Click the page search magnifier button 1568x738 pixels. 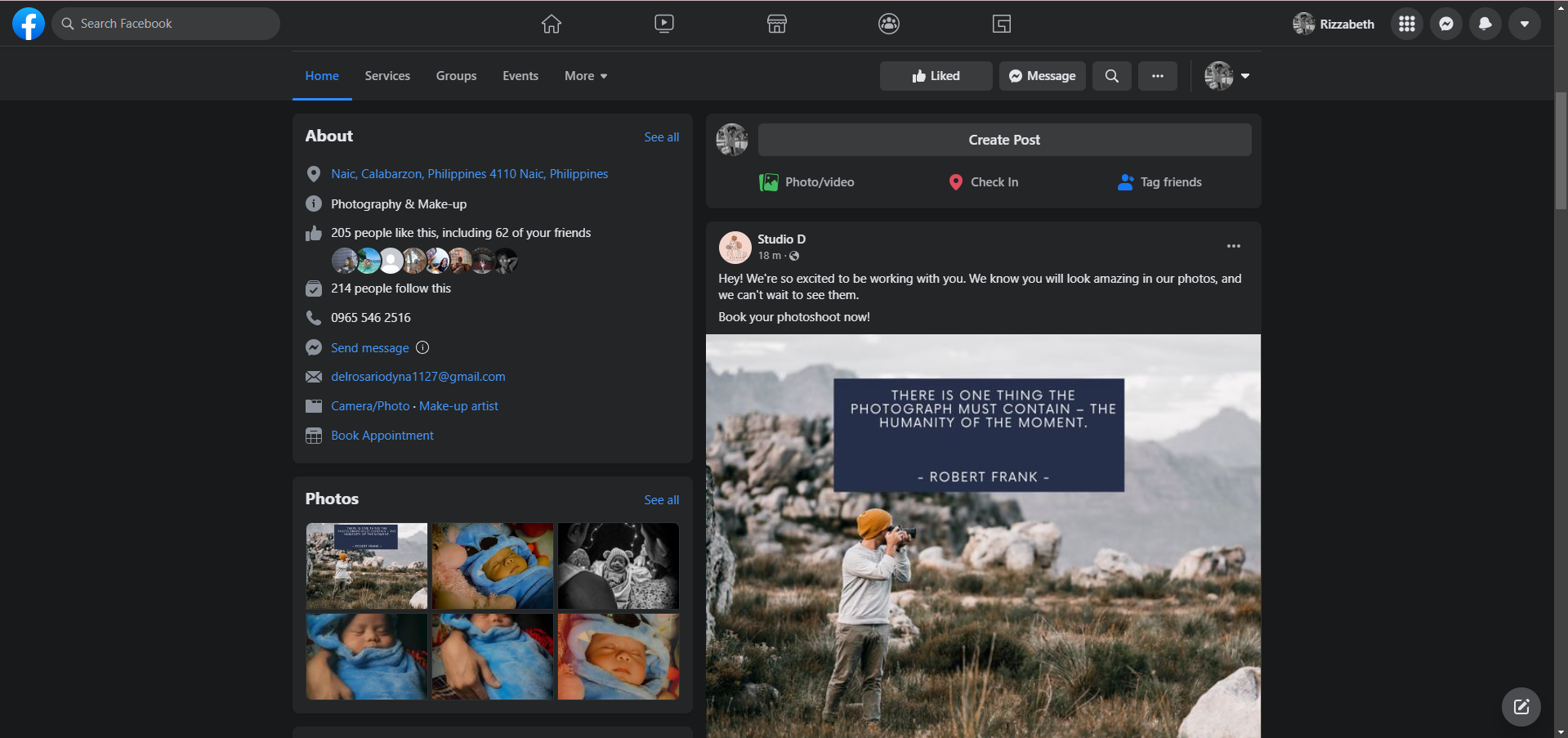pos(1112,76)
